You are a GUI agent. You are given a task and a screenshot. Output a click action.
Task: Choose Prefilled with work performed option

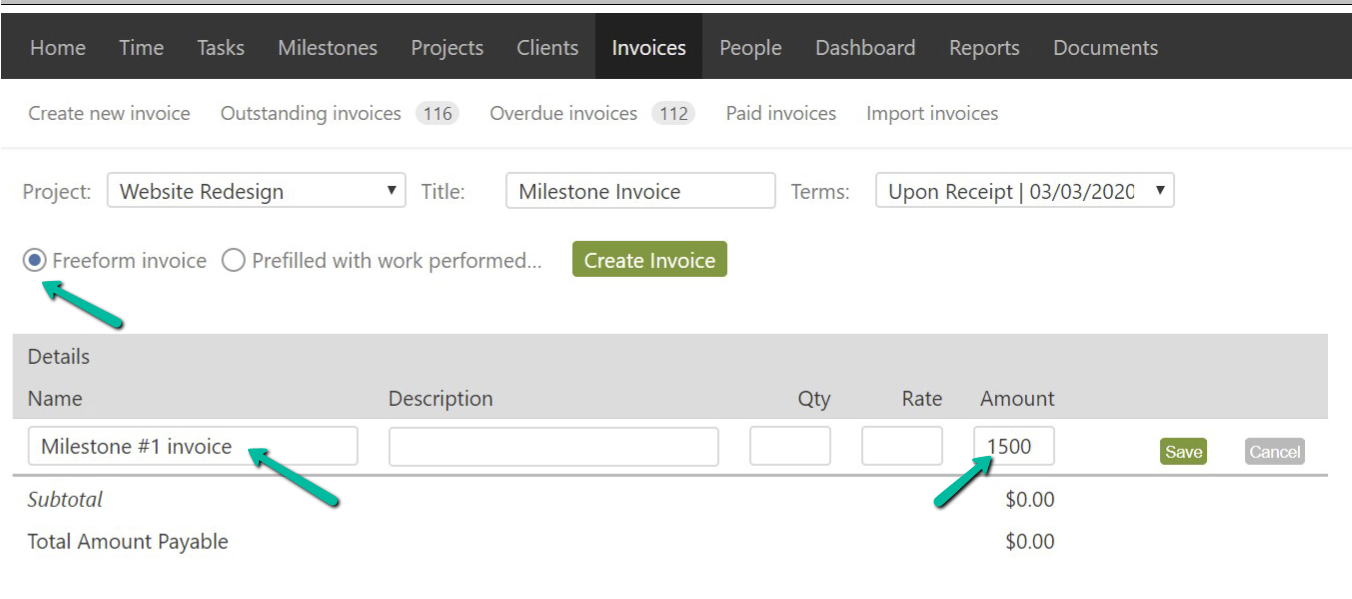point(233,260)
